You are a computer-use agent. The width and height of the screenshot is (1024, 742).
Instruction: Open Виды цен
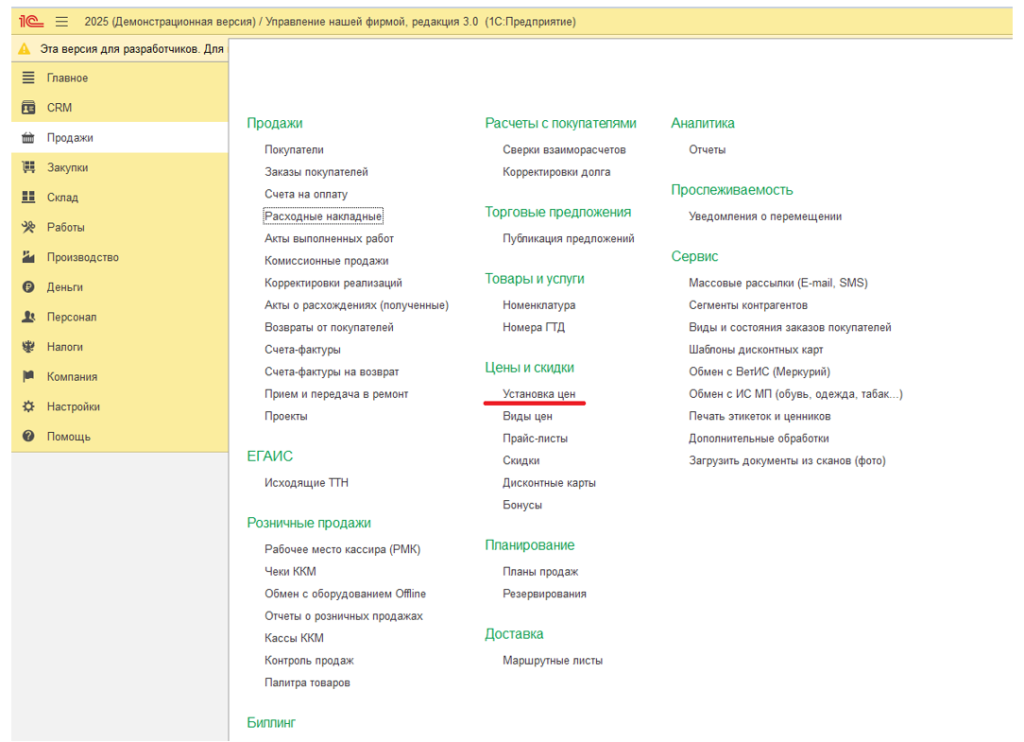[x=528, y=416]
